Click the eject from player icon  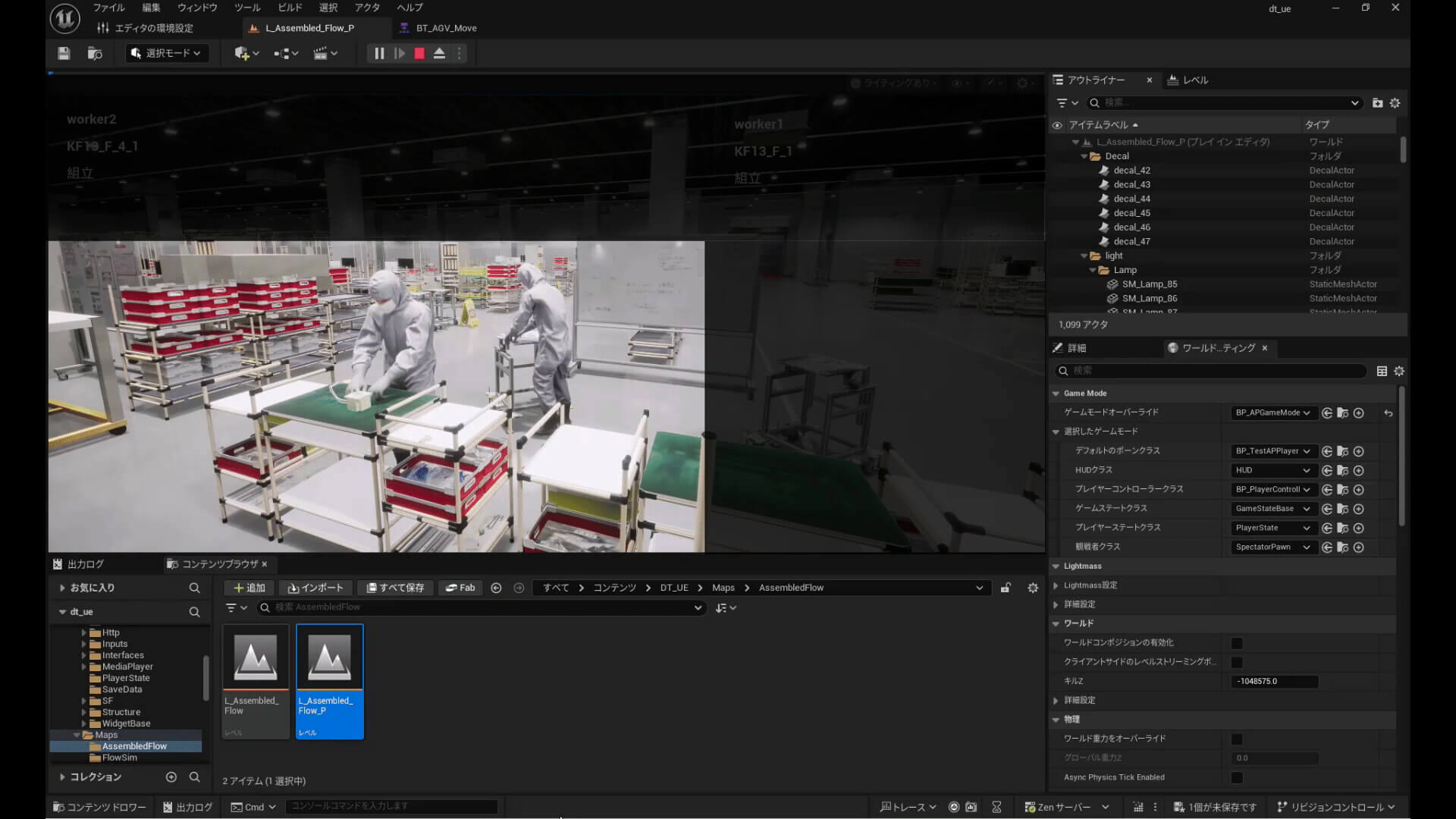[x=439, y=54]
